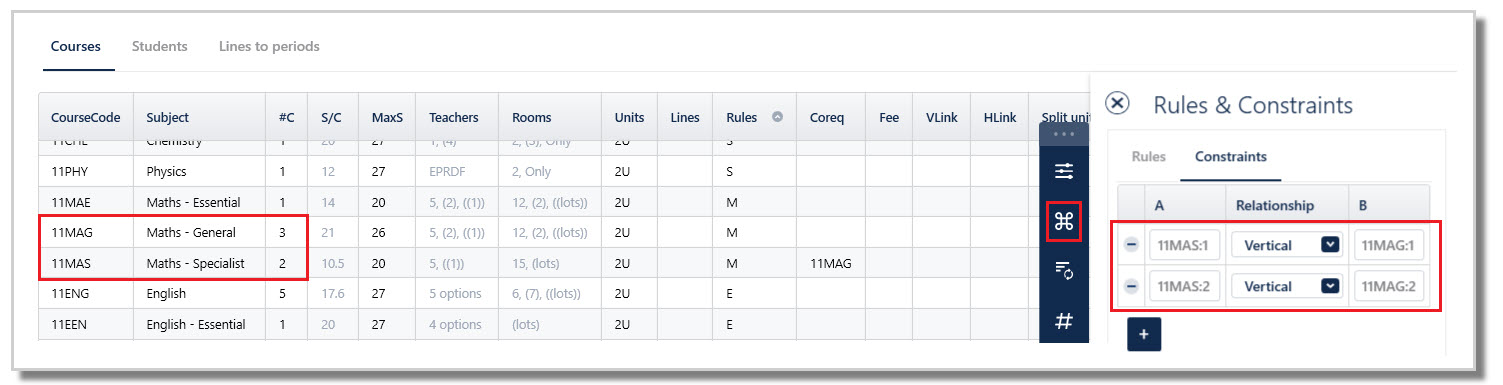The width and height of the screenshot is (1503, 385).
Task: Remove the 11MAS:2 constraint row
Action: click(1132, 286)
